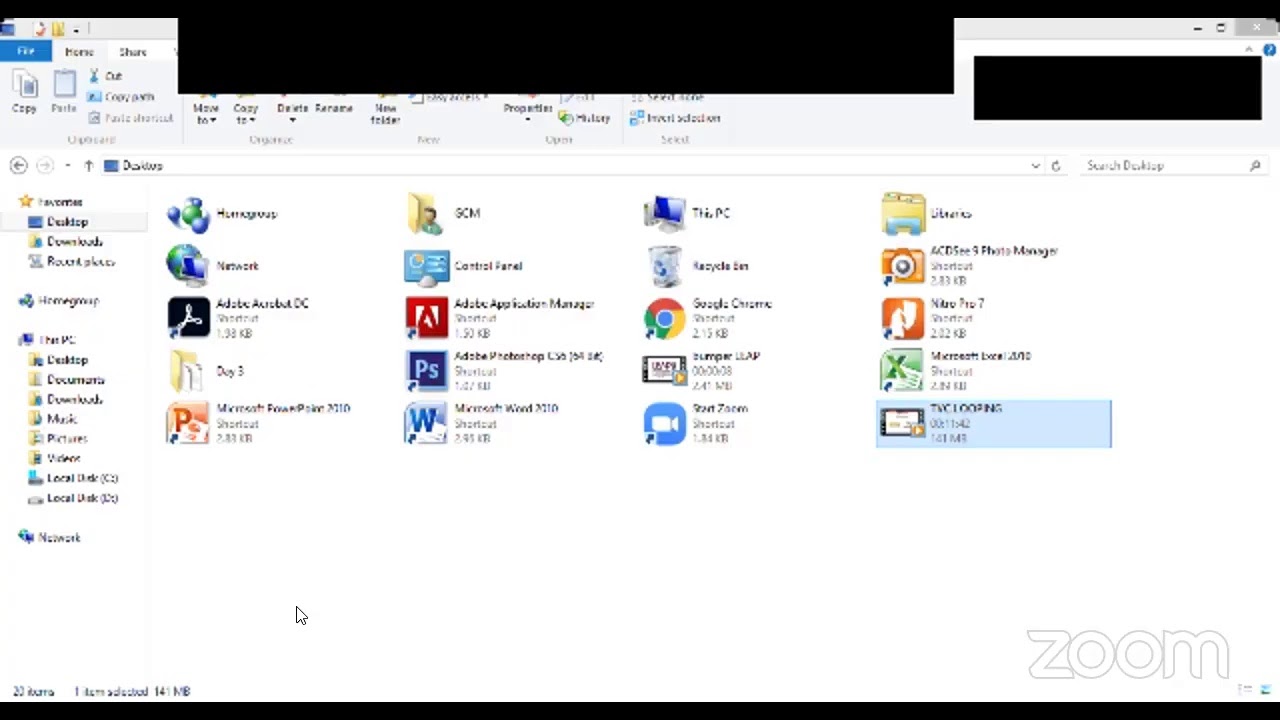Open Explorer help with the question mark icon

point(1269,50)
